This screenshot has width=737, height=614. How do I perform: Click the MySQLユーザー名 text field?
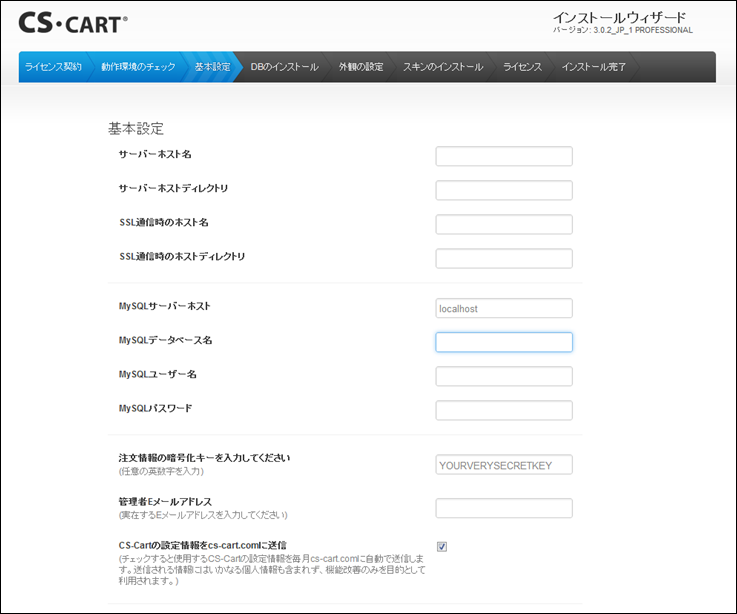504,376
